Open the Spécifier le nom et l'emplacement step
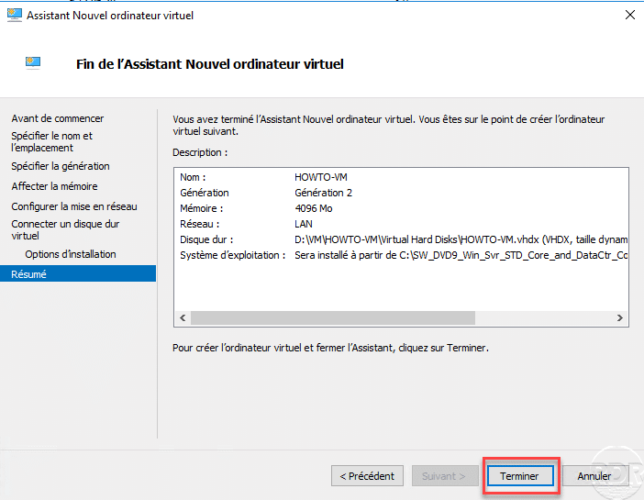644x500 pixels. click(x=52, y=142)
